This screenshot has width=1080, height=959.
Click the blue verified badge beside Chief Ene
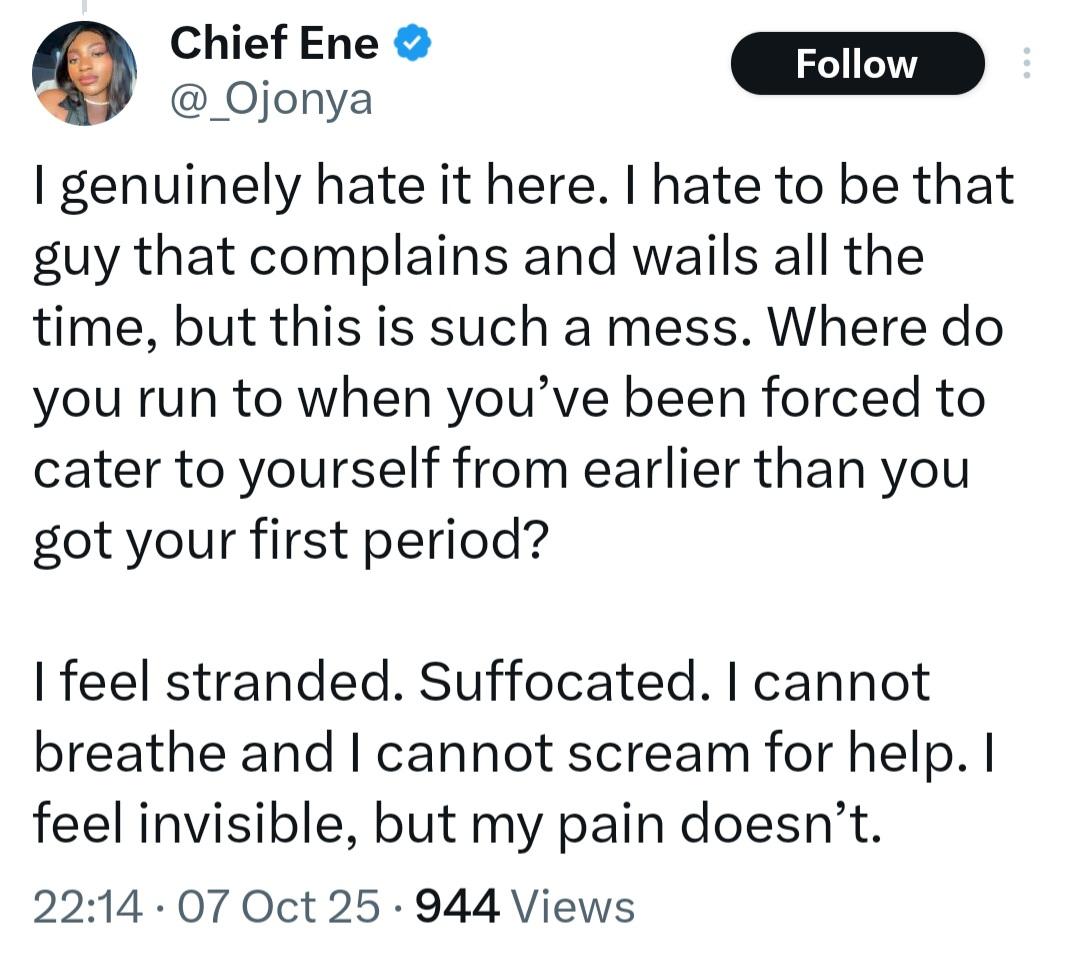[415, 45]
